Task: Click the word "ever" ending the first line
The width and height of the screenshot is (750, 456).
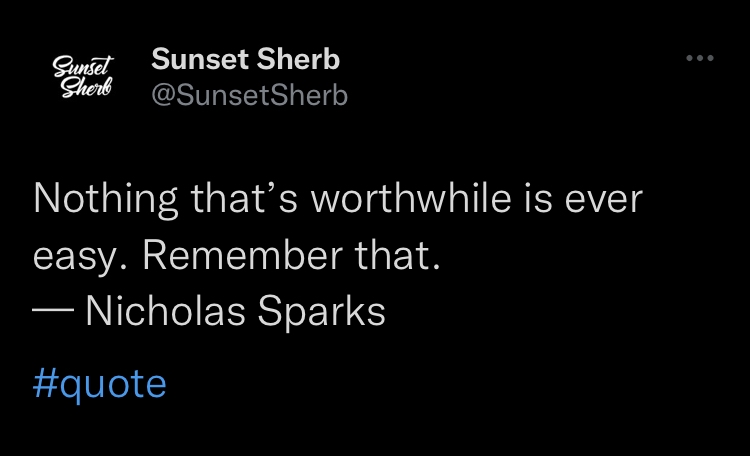Action: point(604,200)
